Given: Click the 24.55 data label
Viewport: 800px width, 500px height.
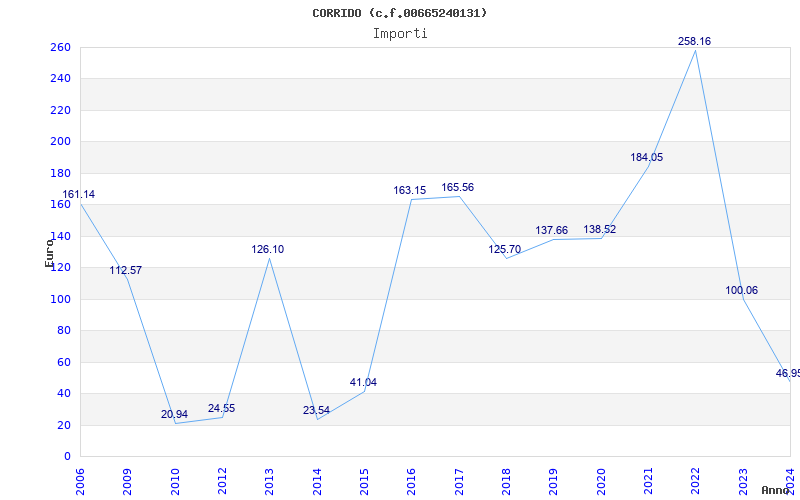Looking at the screenshot, I should point(221,408).
